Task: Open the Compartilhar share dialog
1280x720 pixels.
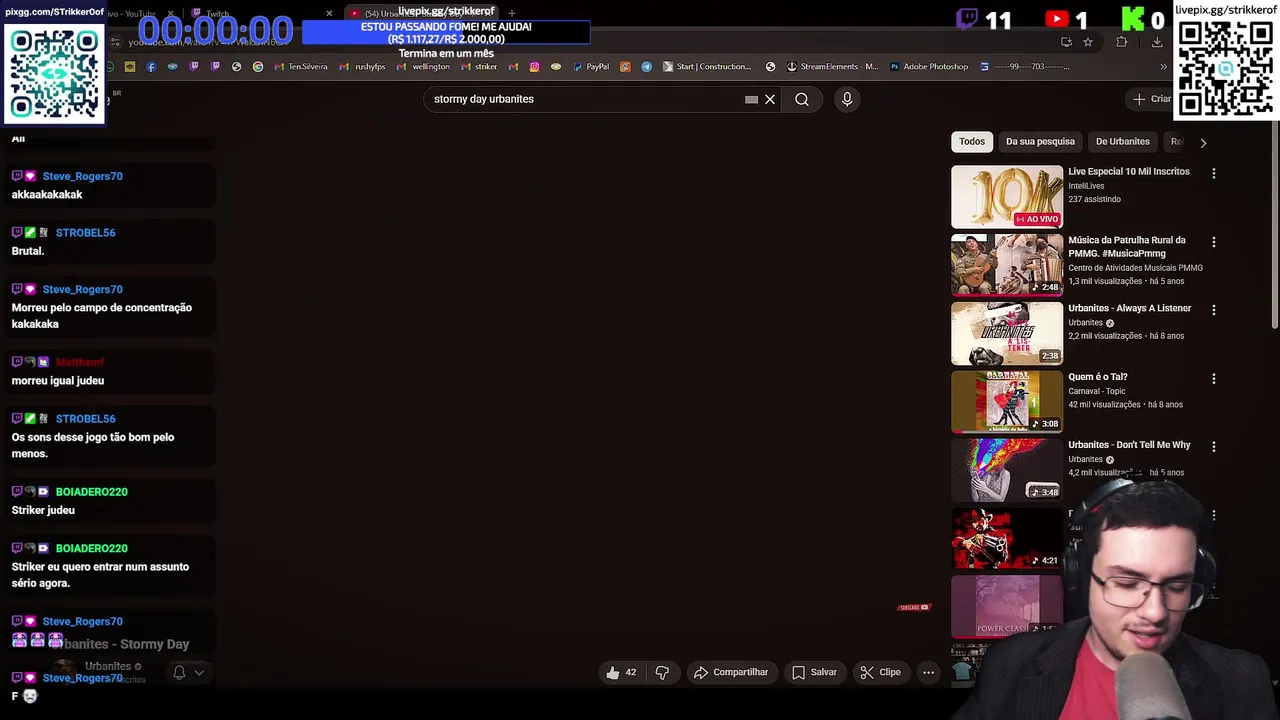Action: click(x=731, y=672)
